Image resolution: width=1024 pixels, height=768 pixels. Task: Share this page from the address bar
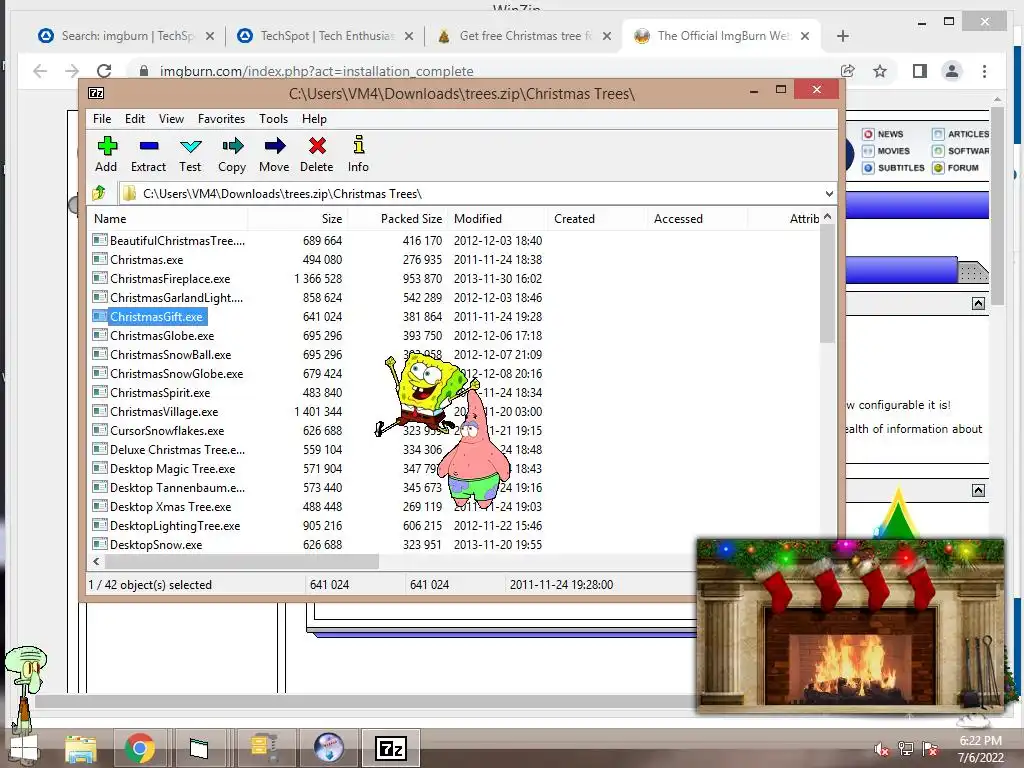[x=848, y=71]
